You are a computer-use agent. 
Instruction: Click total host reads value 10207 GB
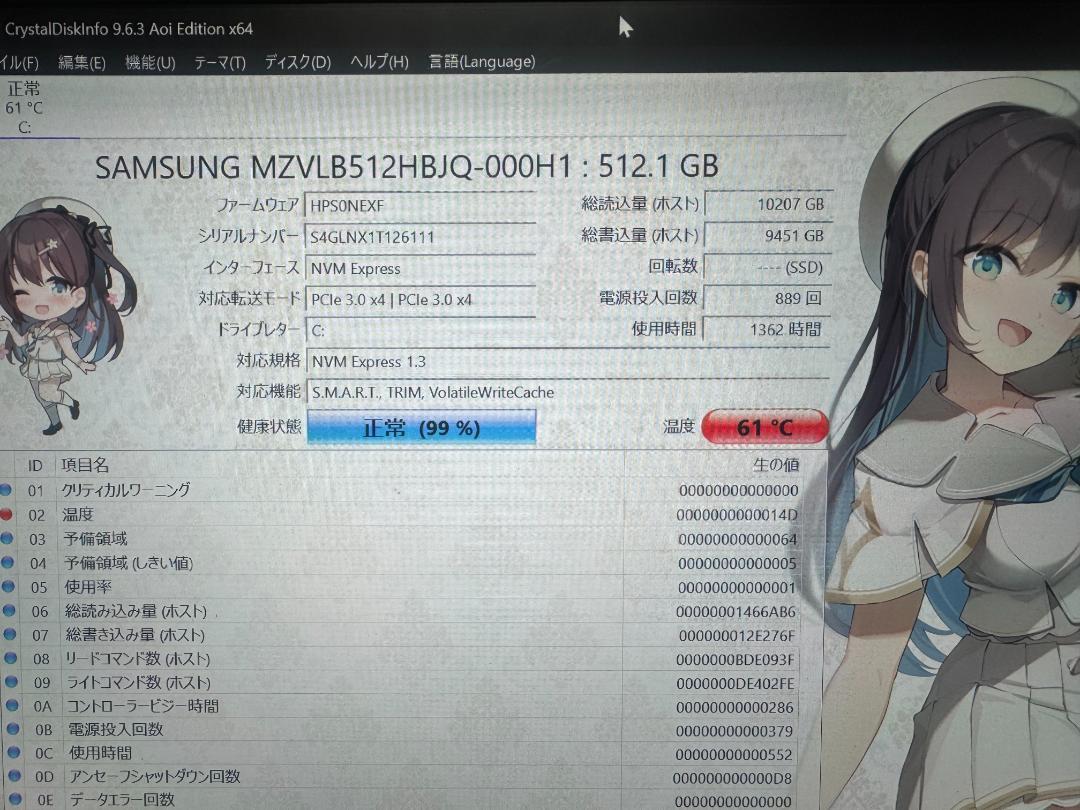pyautogui.click(x=768, y=204)
